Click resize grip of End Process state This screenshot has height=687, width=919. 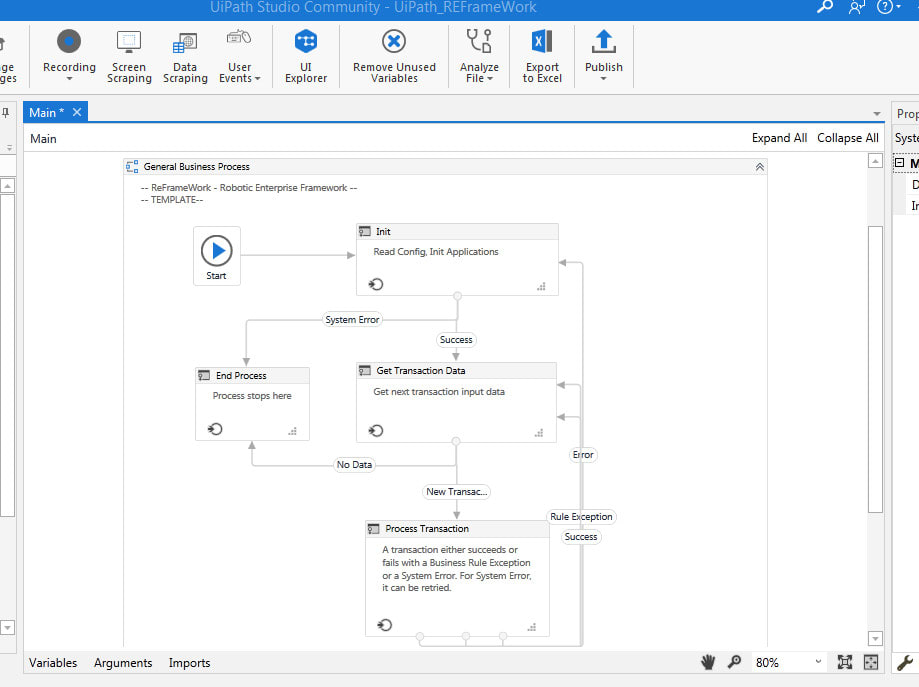point(292,431)
